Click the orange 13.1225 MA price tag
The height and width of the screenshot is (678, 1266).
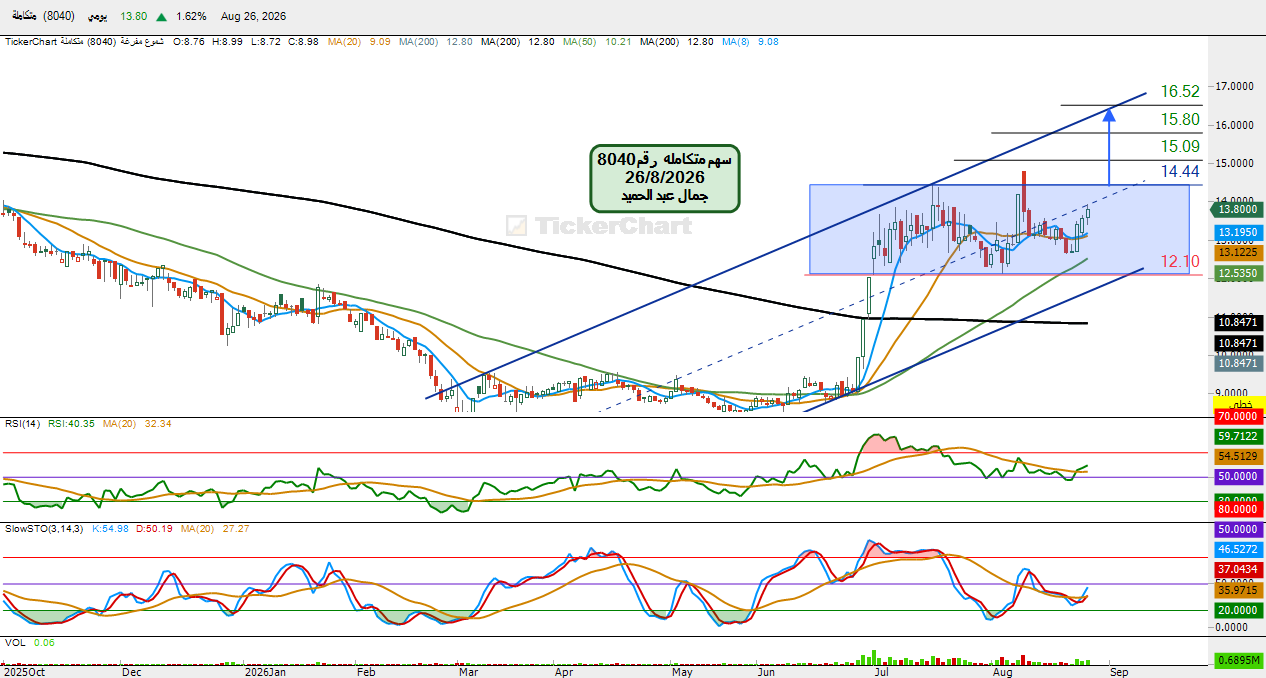[x=1237, y=252]
